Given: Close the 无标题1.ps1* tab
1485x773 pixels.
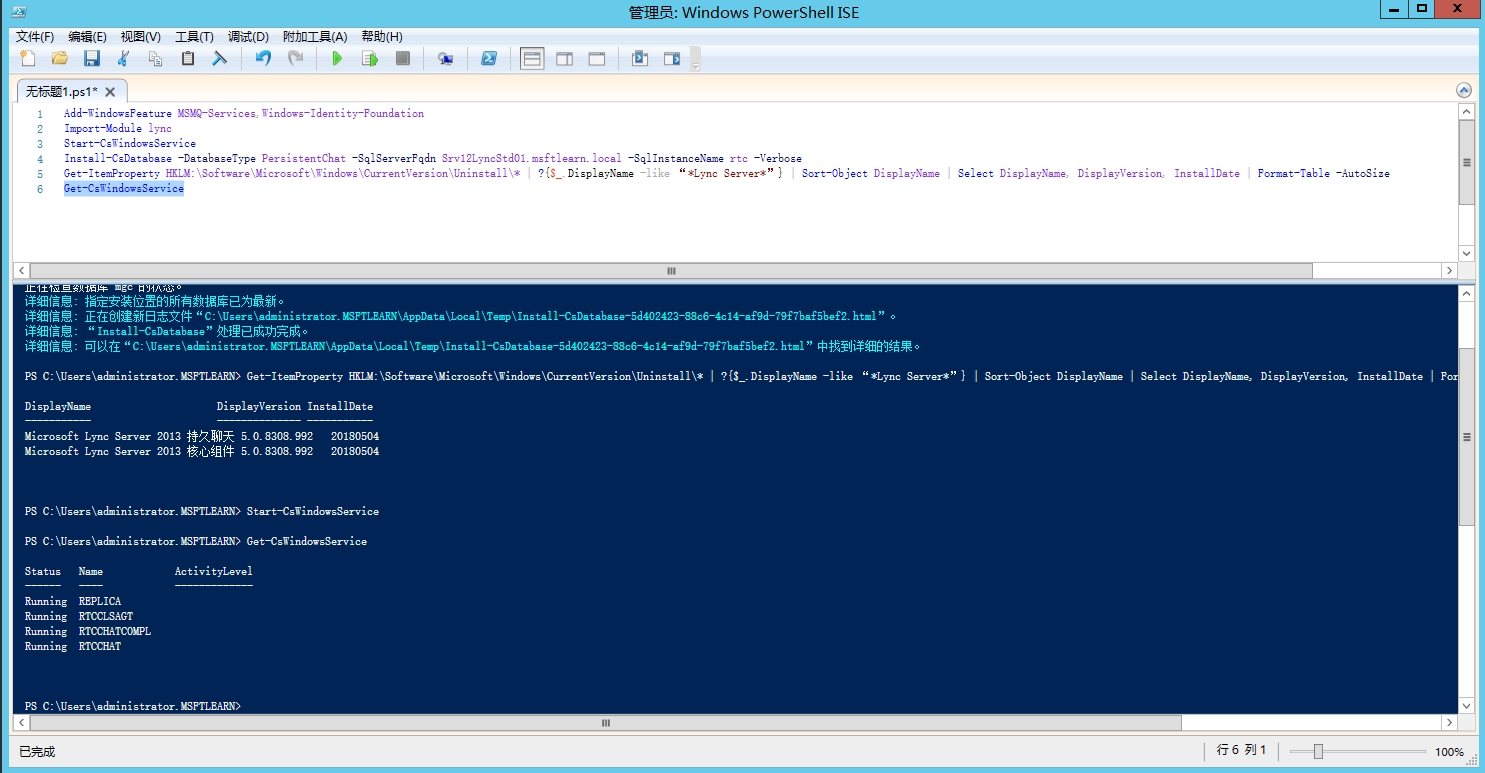Looking at the screenshot, I should [110, 92].
